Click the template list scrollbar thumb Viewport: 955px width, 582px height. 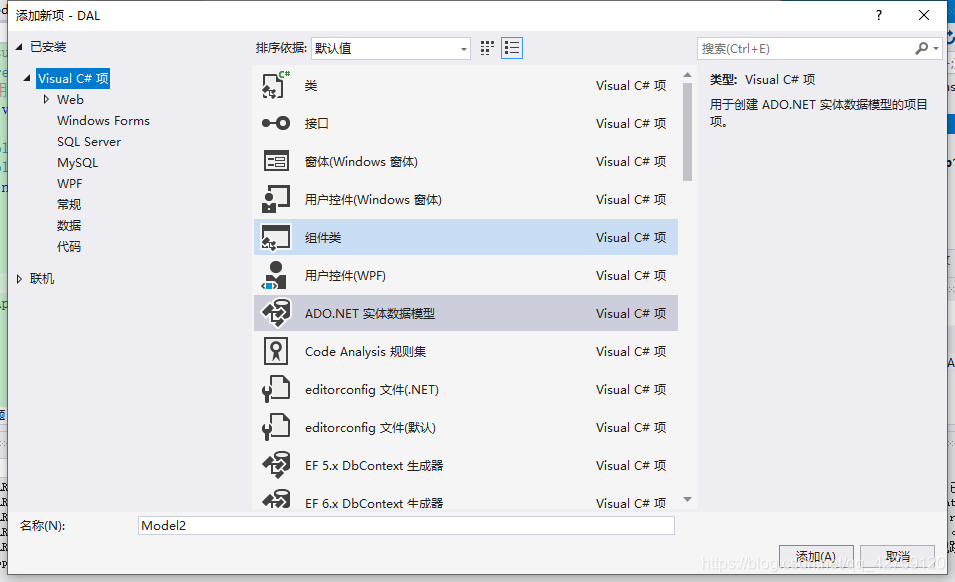688,132
